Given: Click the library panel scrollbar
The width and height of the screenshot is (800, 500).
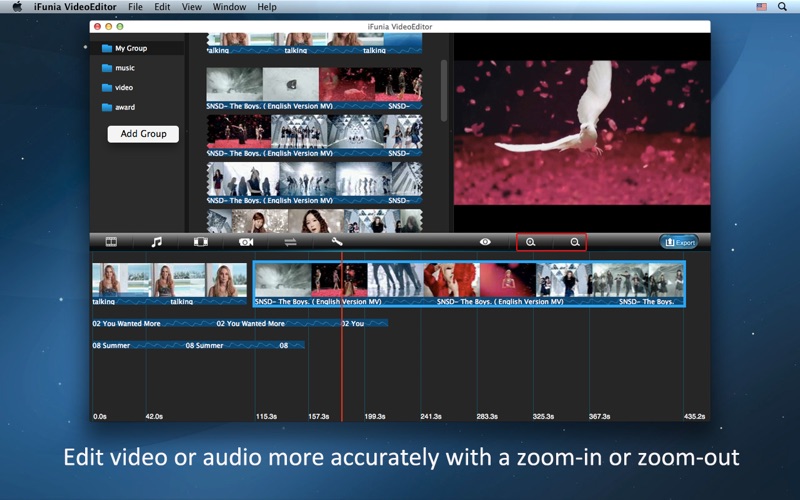Looking at the screenshot, I should pos(444,90).
